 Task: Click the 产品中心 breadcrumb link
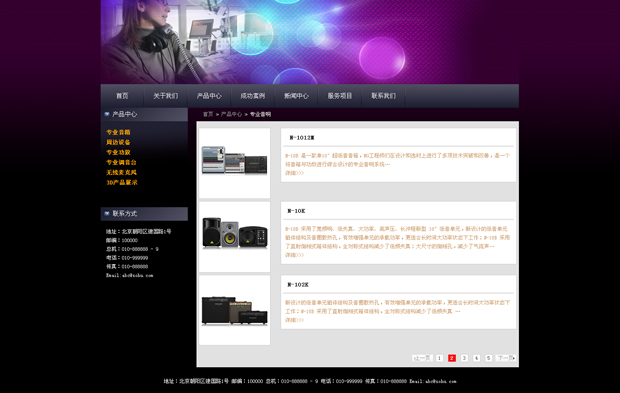point(231,114)
